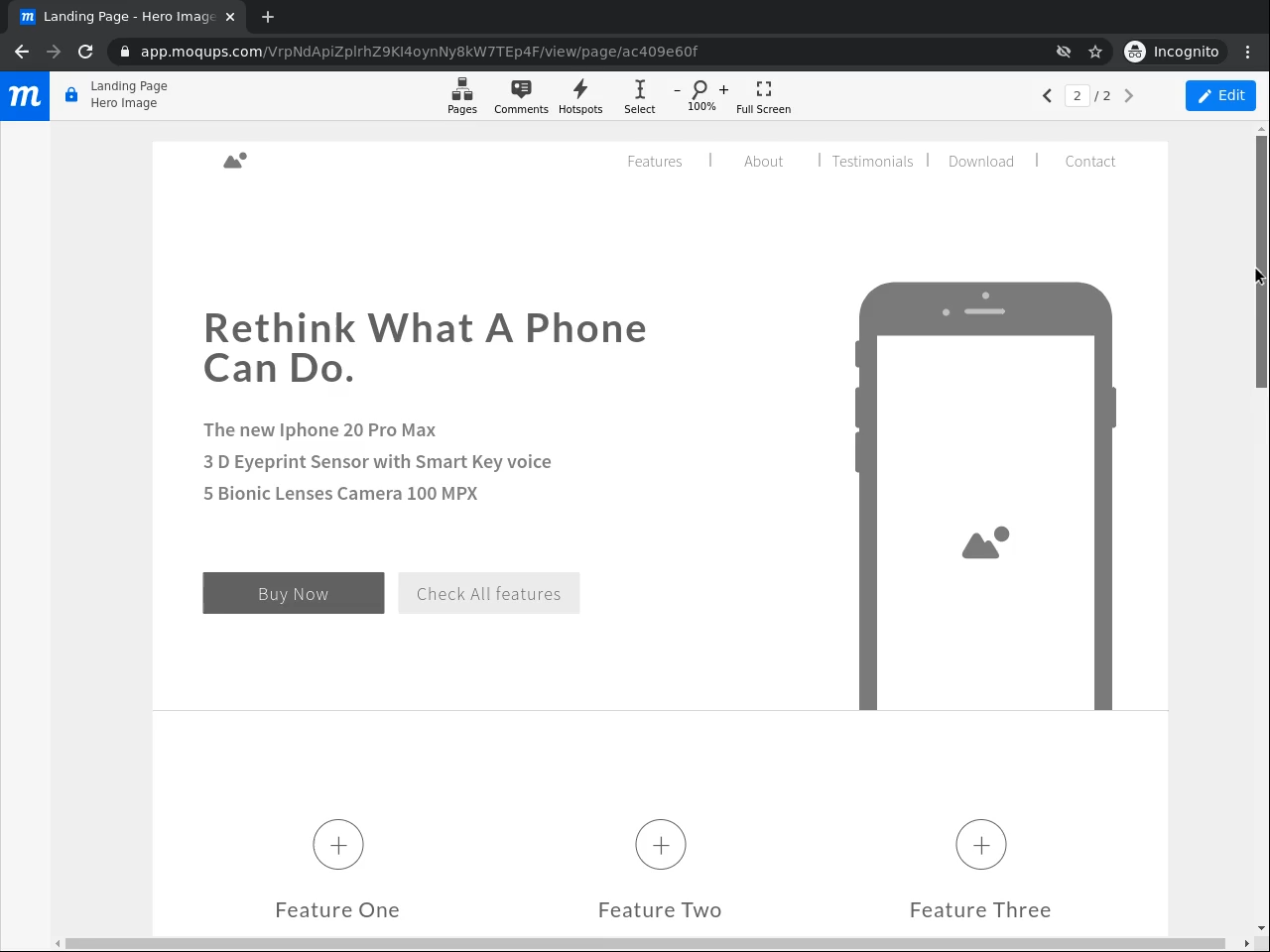The image size is (1270, 952).
Task: Close the Landing Page browser tab
Action: click(x=230, y=17)
